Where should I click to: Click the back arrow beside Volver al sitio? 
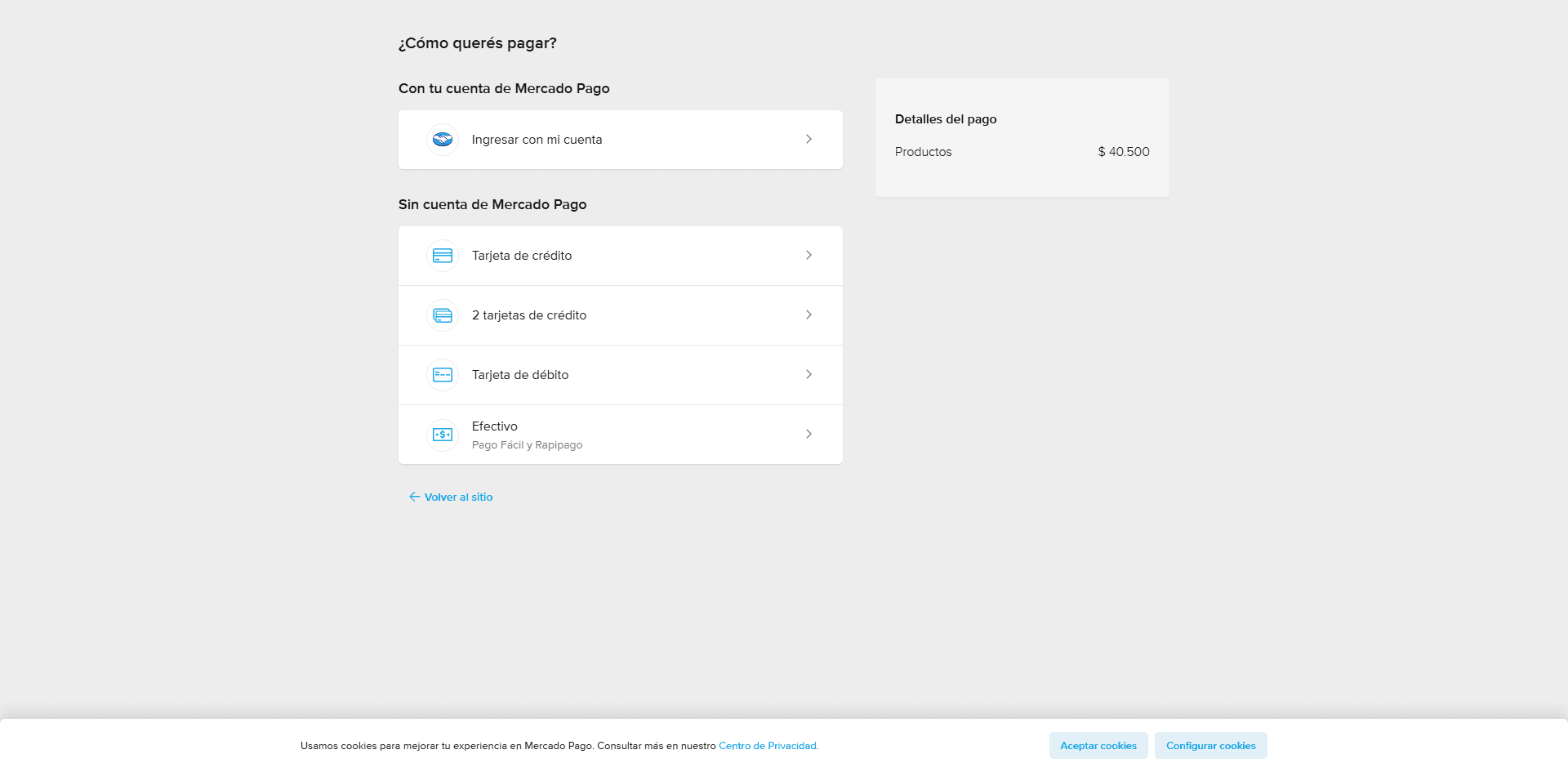[x=414, y=497]
